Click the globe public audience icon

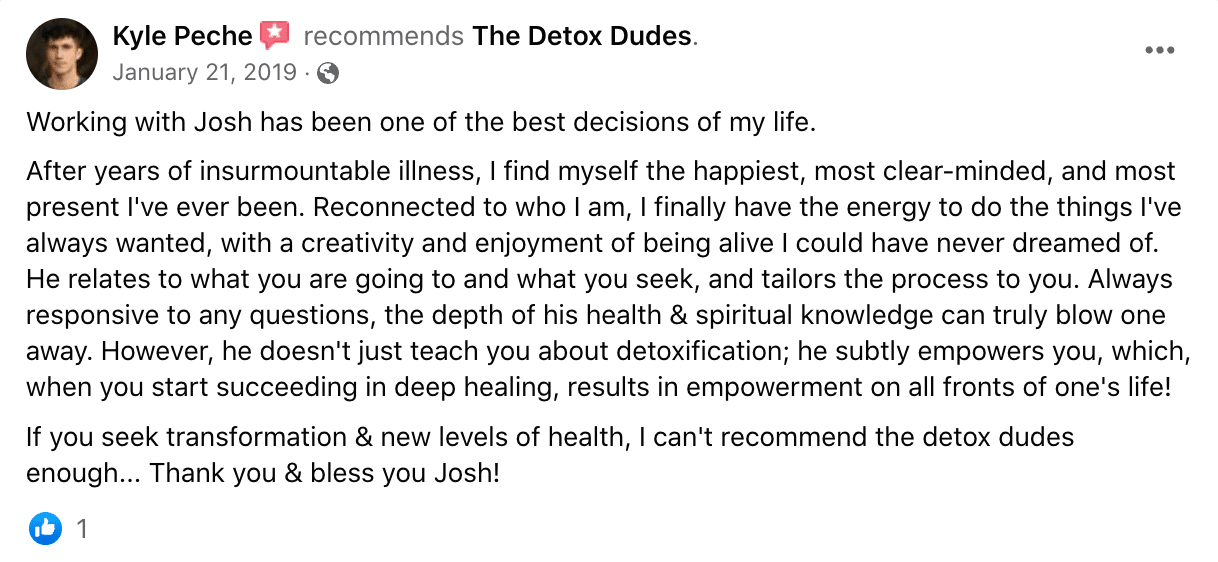[327, 73]
